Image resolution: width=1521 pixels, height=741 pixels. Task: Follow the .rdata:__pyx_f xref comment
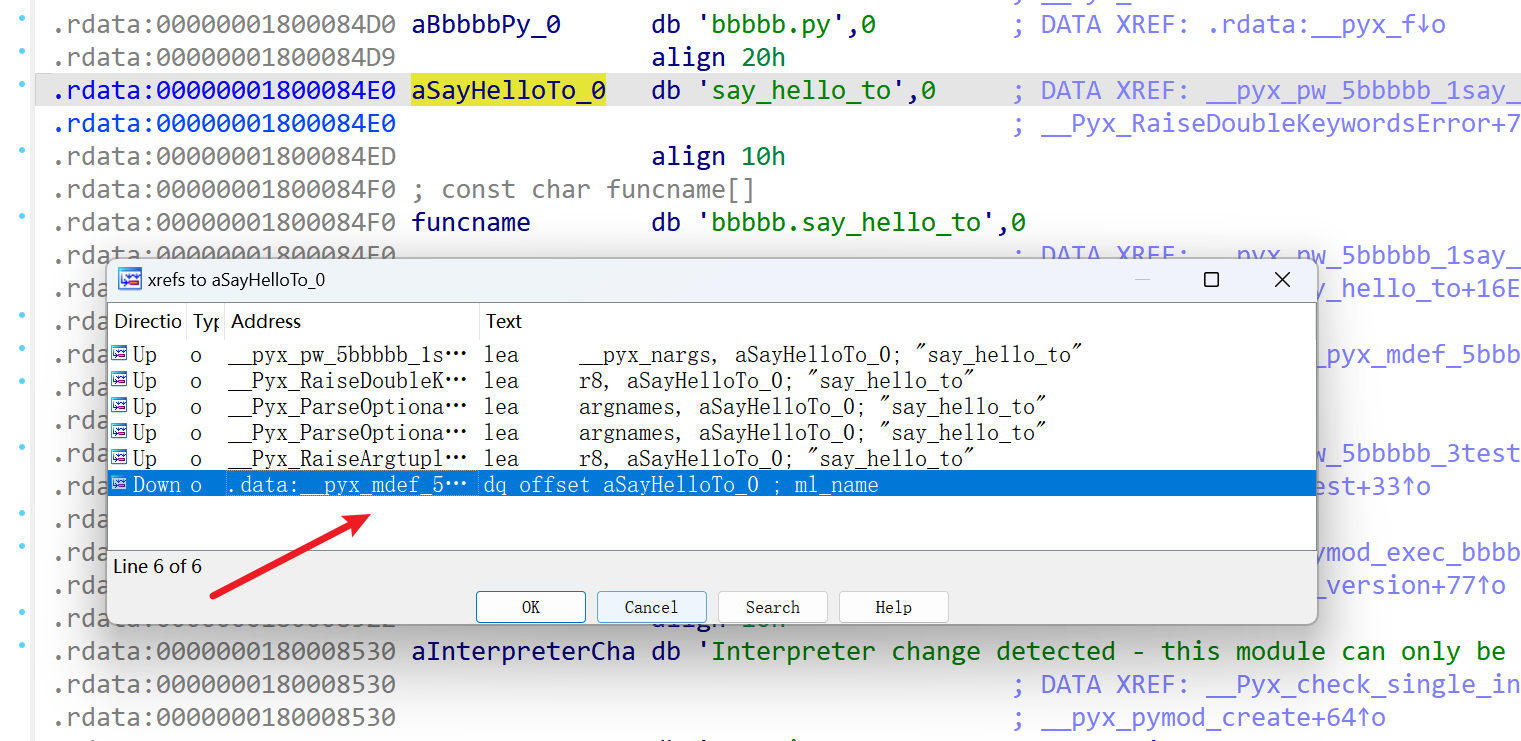[1229, 25]
